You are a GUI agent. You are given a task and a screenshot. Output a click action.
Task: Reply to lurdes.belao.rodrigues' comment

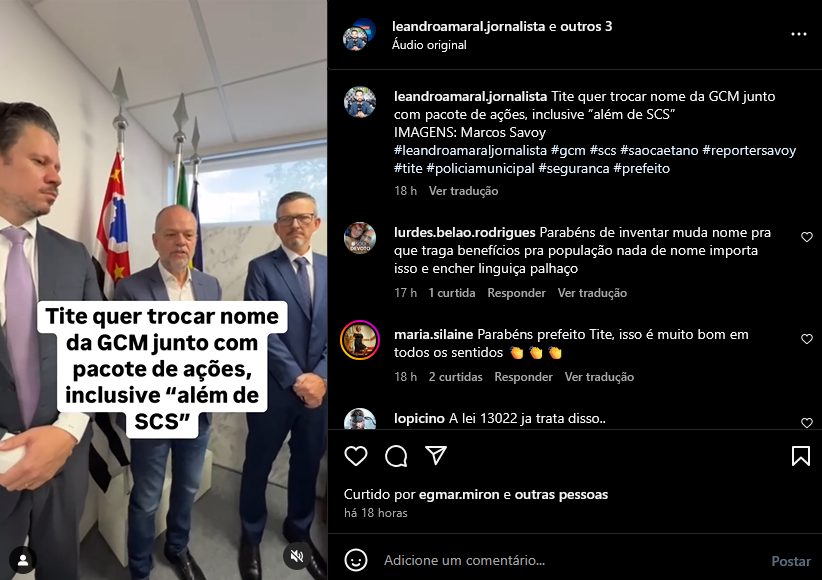(x=516, y=293)
